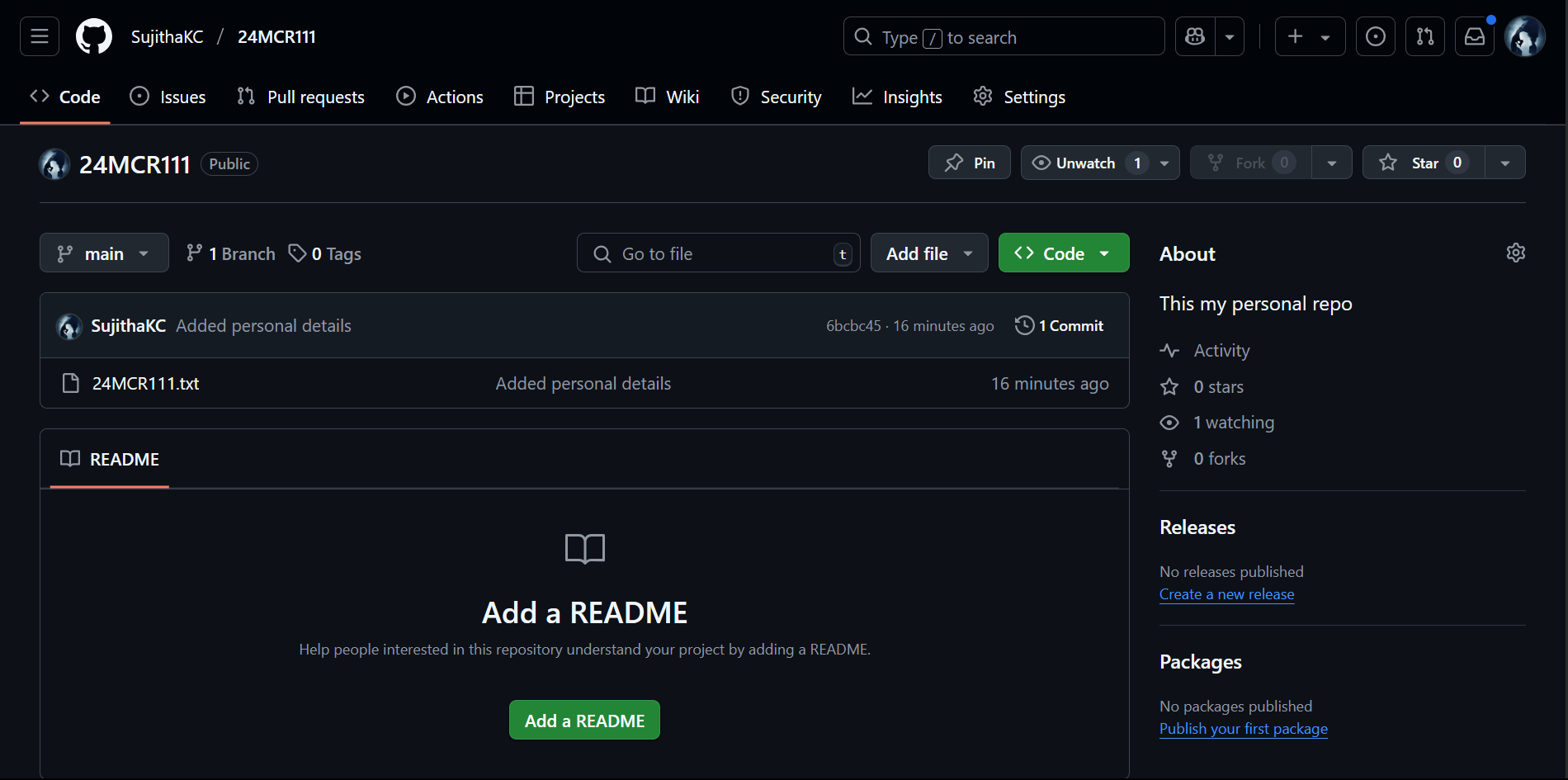1568x780 pixels.
Task: Click the green Add a README button
Action: [584, 720]
